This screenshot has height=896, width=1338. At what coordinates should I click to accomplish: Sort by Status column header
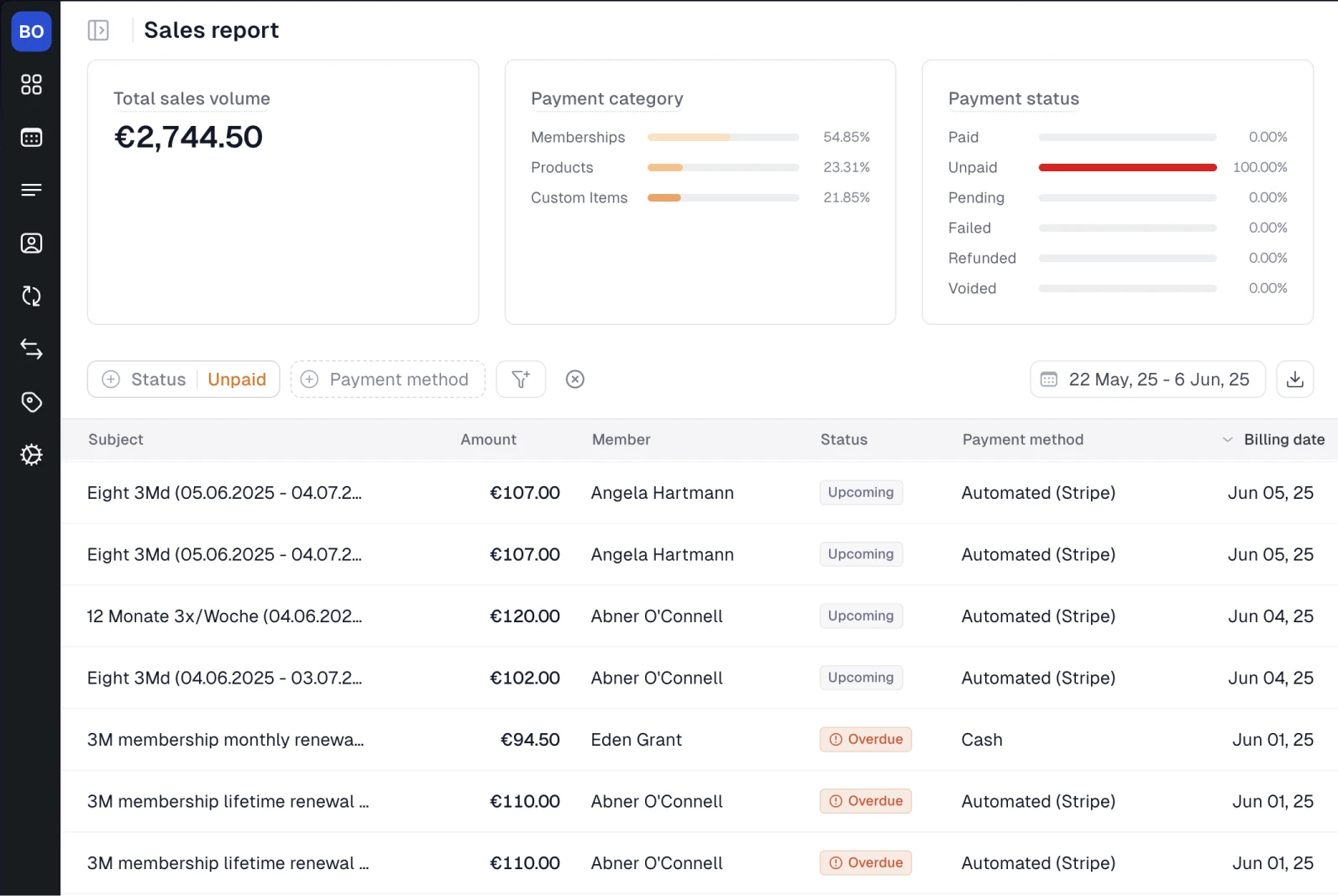(844, 440)
